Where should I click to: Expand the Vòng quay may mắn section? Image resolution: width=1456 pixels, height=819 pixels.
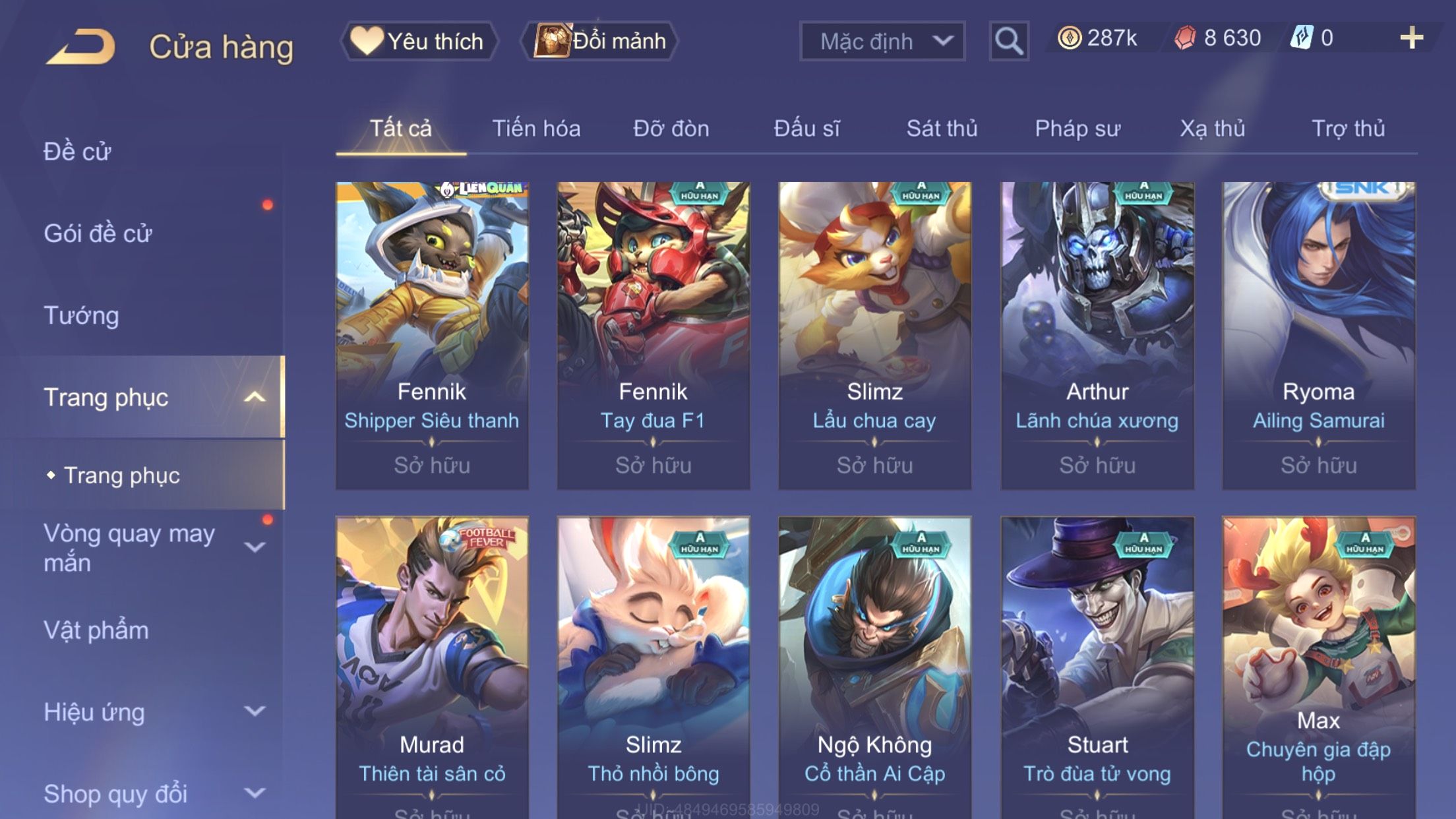click(x=255, y=547)
